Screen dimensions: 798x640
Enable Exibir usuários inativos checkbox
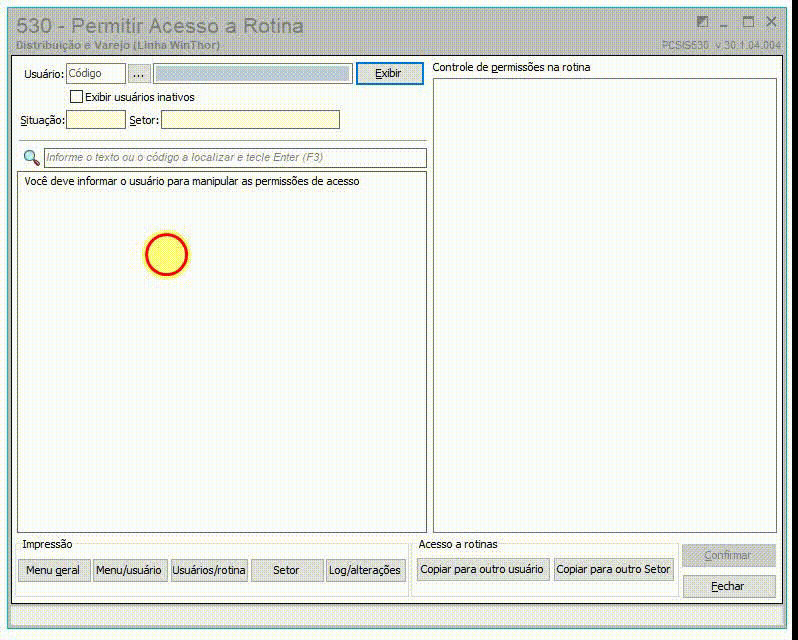click(x=76, y=97)
